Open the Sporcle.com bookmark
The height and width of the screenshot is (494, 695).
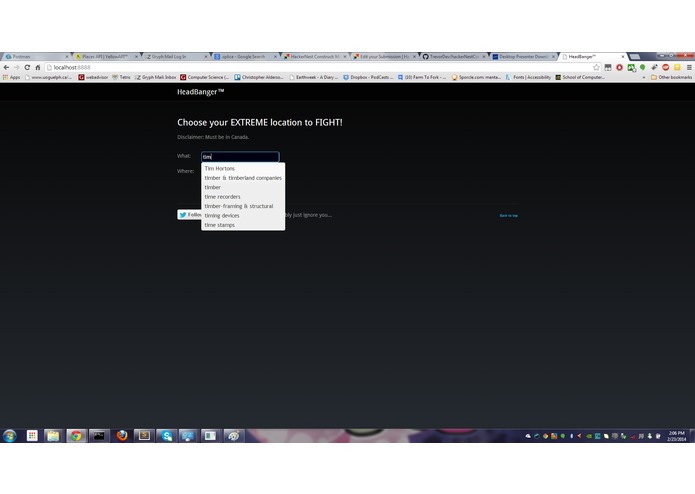click(476, 77)
